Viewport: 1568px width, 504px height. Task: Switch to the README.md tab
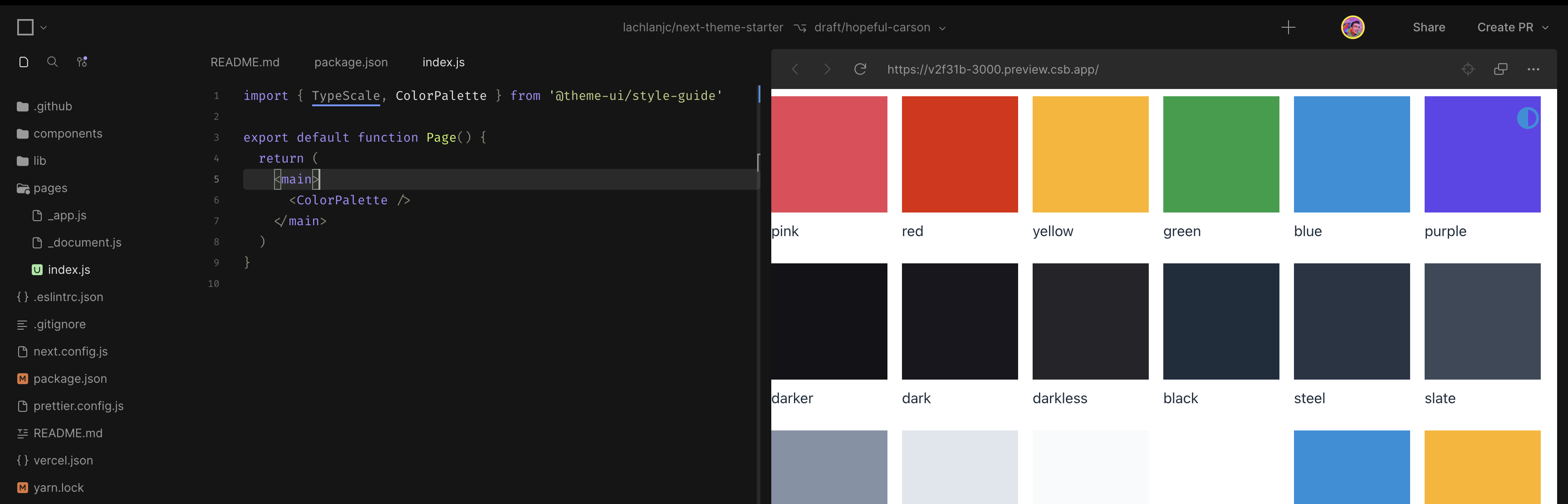[x=245, y=62]
